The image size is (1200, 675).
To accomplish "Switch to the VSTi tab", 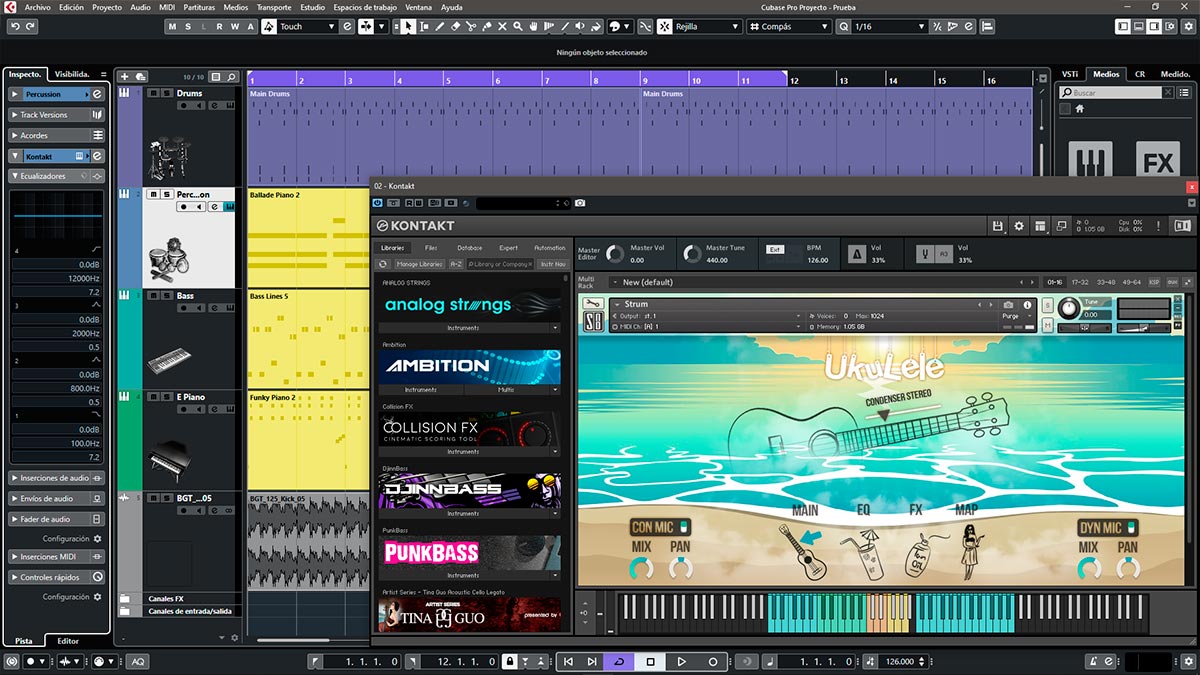I will pos(1070,74).
